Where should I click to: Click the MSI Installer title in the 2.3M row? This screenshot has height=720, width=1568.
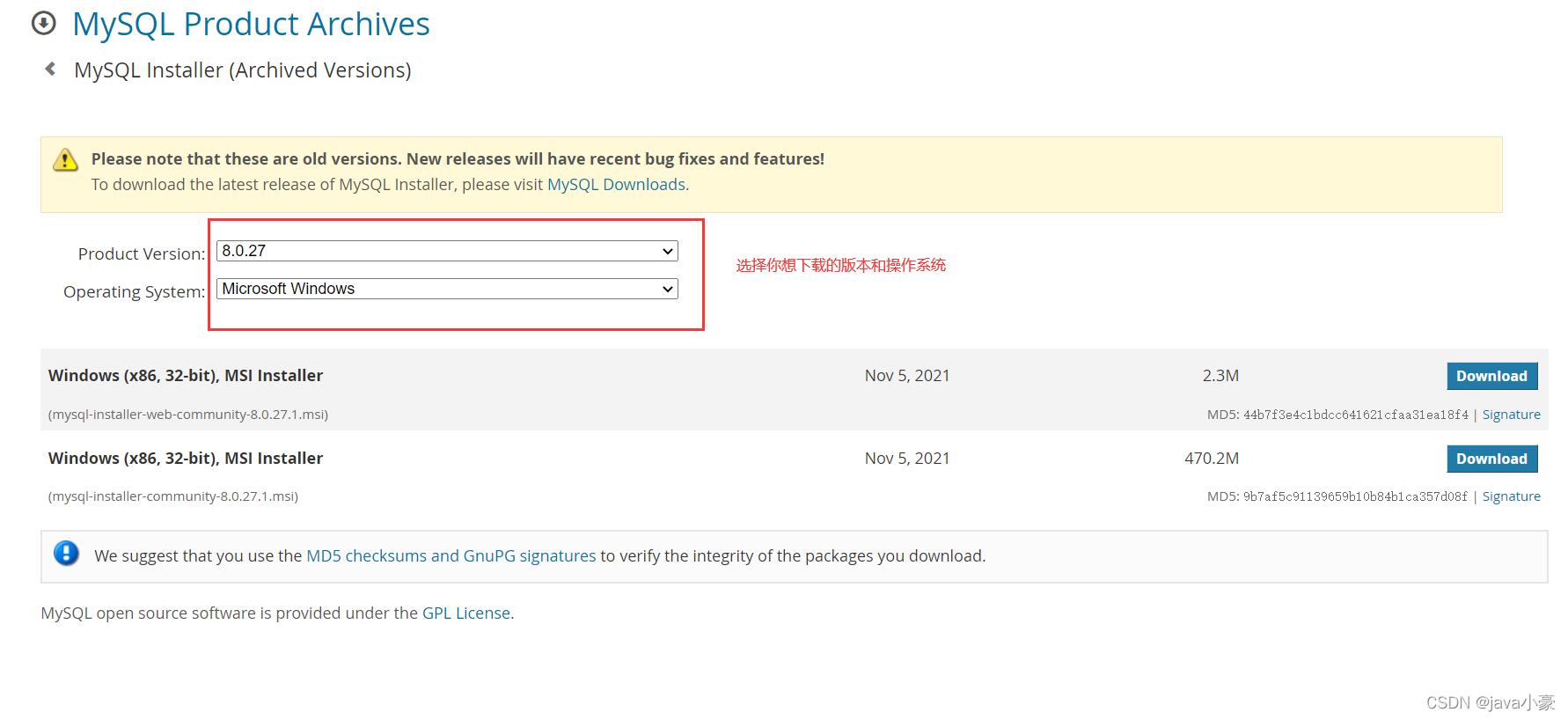coord(186,376)
